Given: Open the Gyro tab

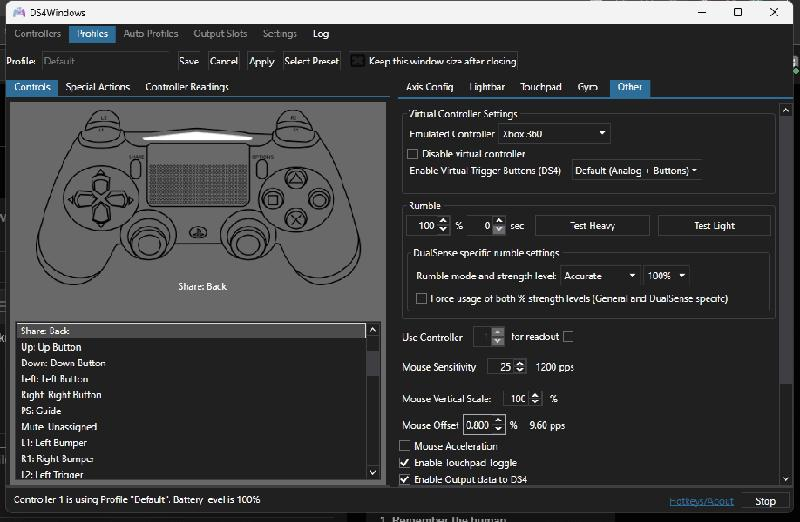Looking at the screenshot, I should click(587, 87).
